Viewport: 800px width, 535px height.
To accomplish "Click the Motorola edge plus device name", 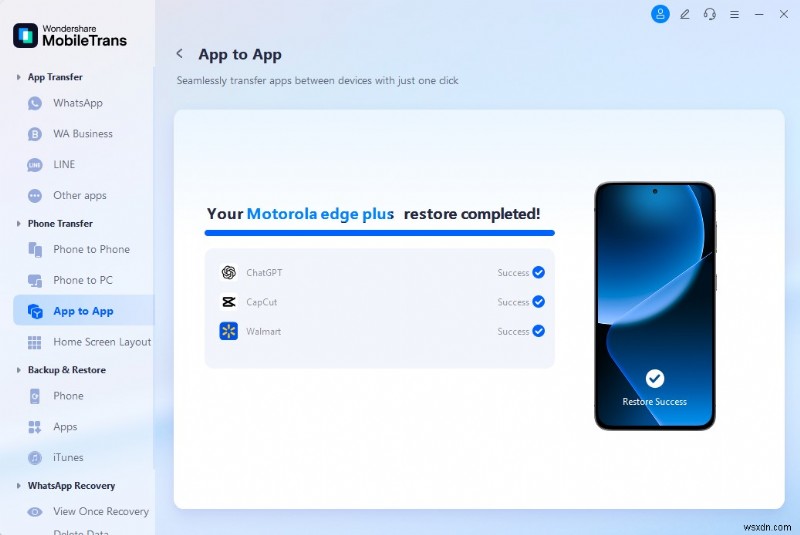I will point(320,214).
